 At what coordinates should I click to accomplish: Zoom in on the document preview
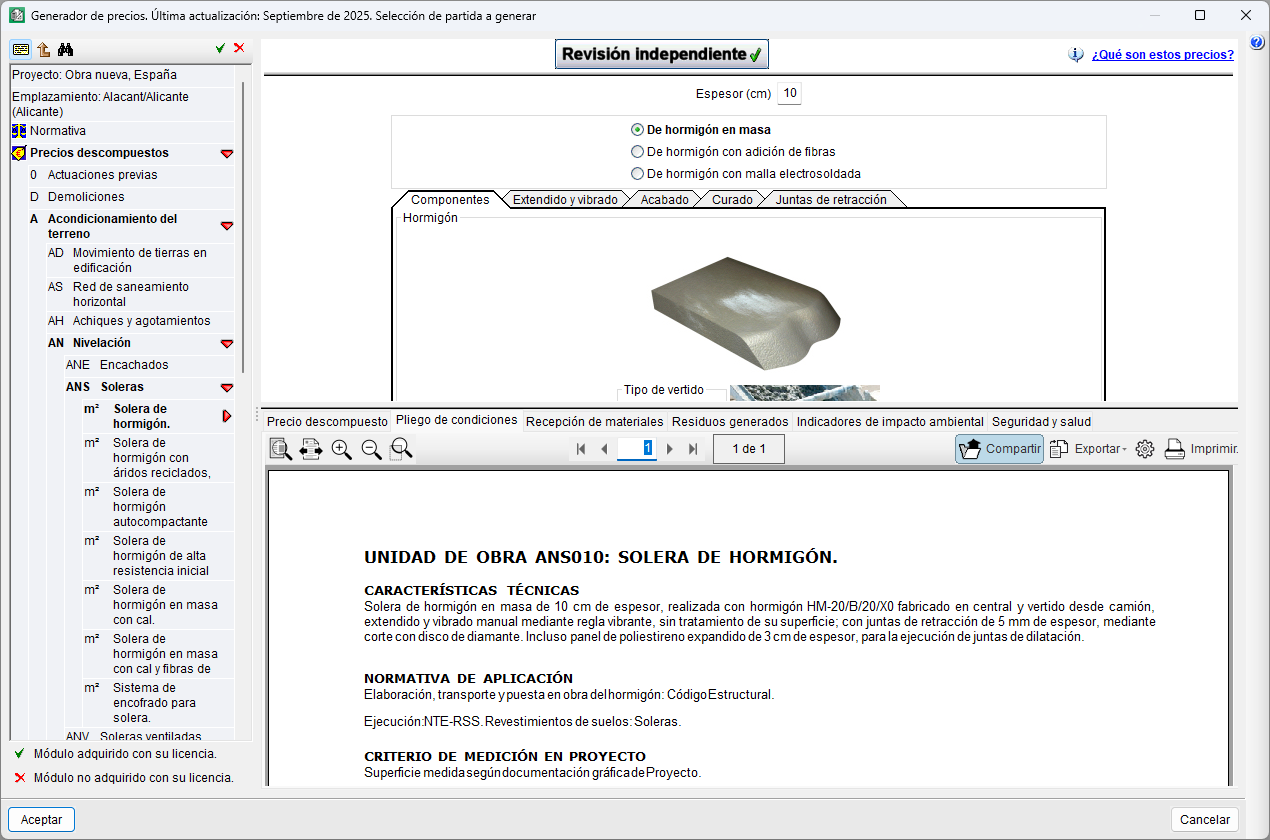(x=341, y=449)
